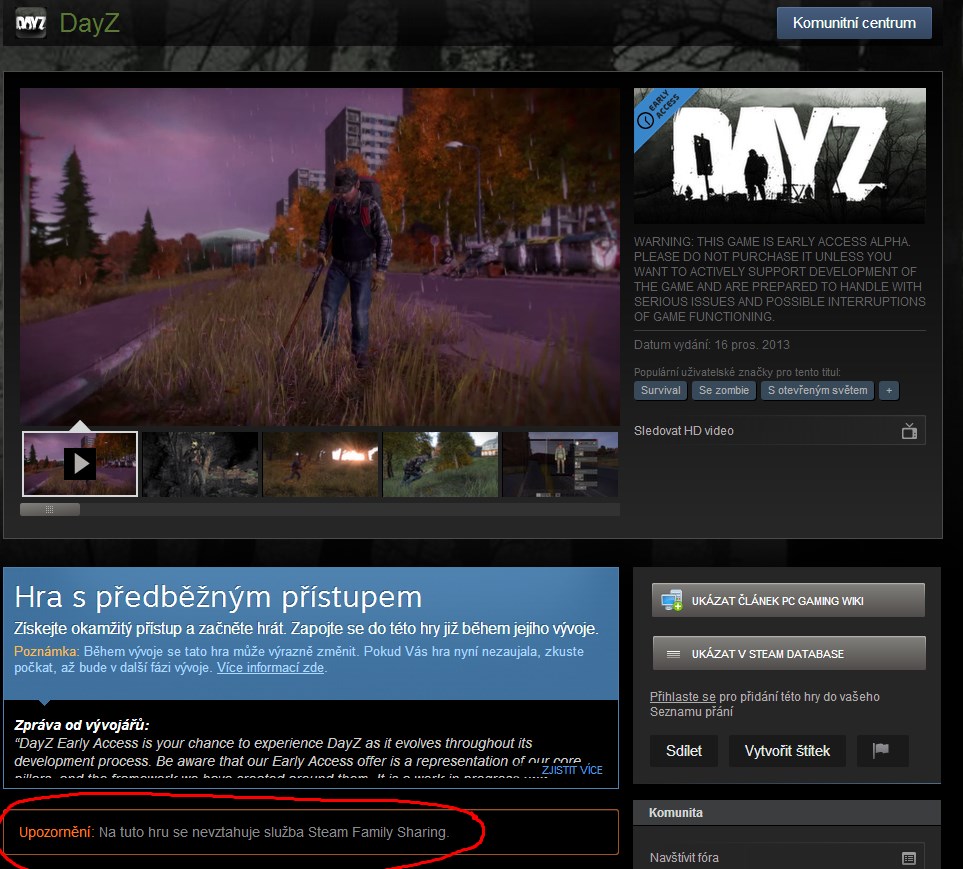Image resolution: width=963 pixels, height=869 pixels.
Task: Open Komunitní centrum community hub
Action: click(854, 23)
